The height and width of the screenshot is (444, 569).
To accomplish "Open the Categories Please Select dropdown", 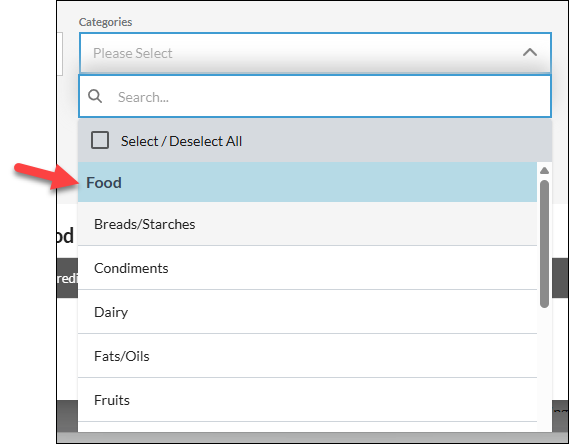I will [315, 53].
